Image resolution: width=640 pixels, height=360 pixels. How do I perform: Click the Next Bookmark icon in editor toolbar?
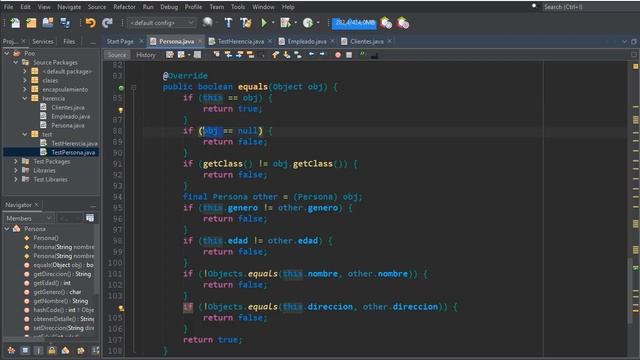coord(287,55)
